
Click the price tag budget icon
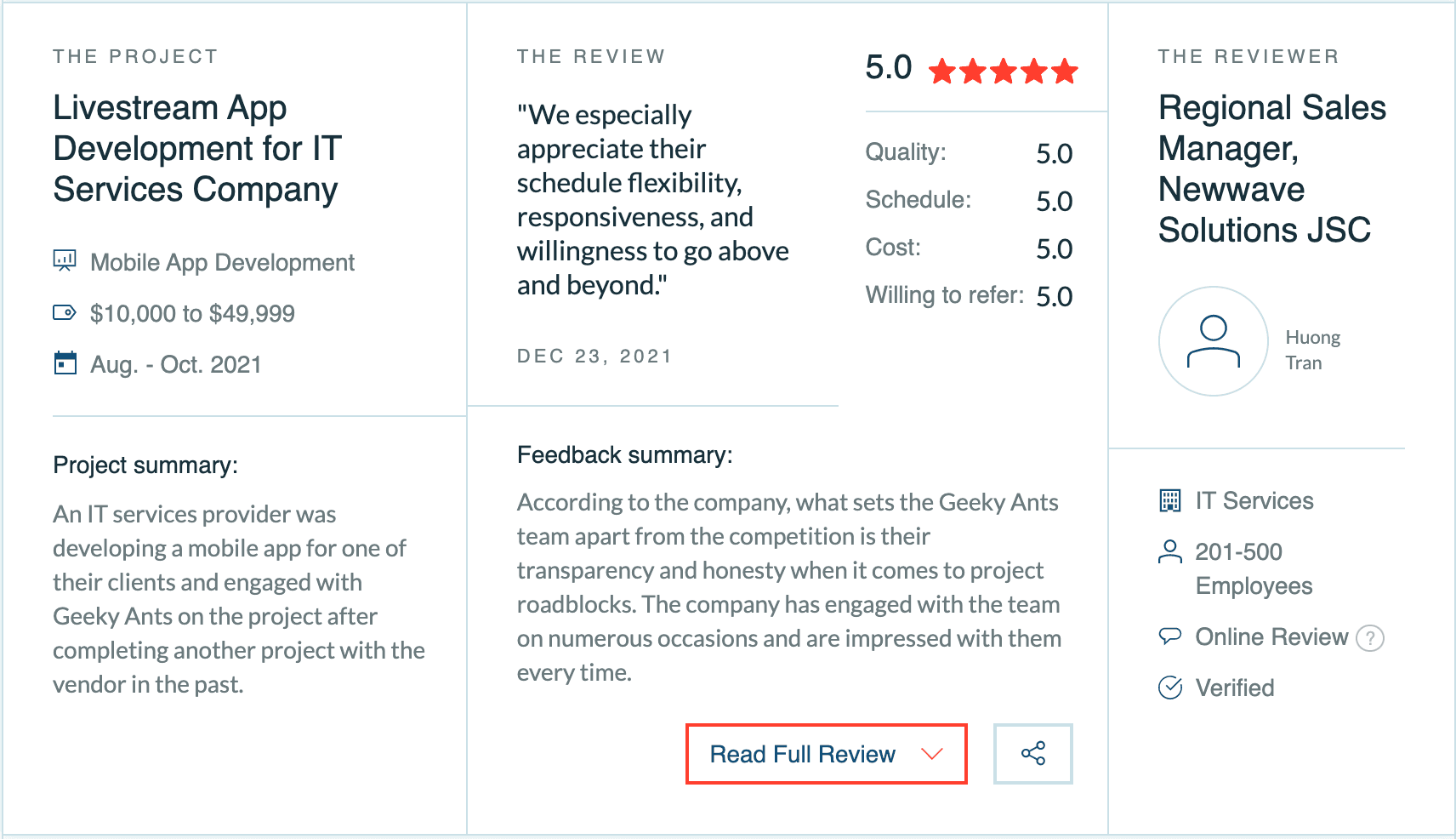(x=65, y=312)
